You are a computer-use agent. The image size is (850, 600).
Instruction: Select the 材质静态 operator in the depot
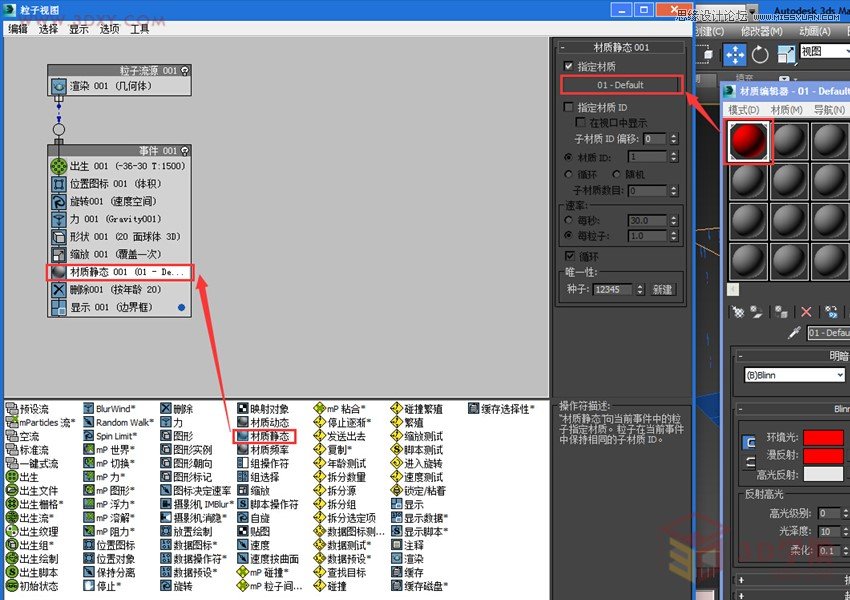pyautogui.click(x=265, y=436)
